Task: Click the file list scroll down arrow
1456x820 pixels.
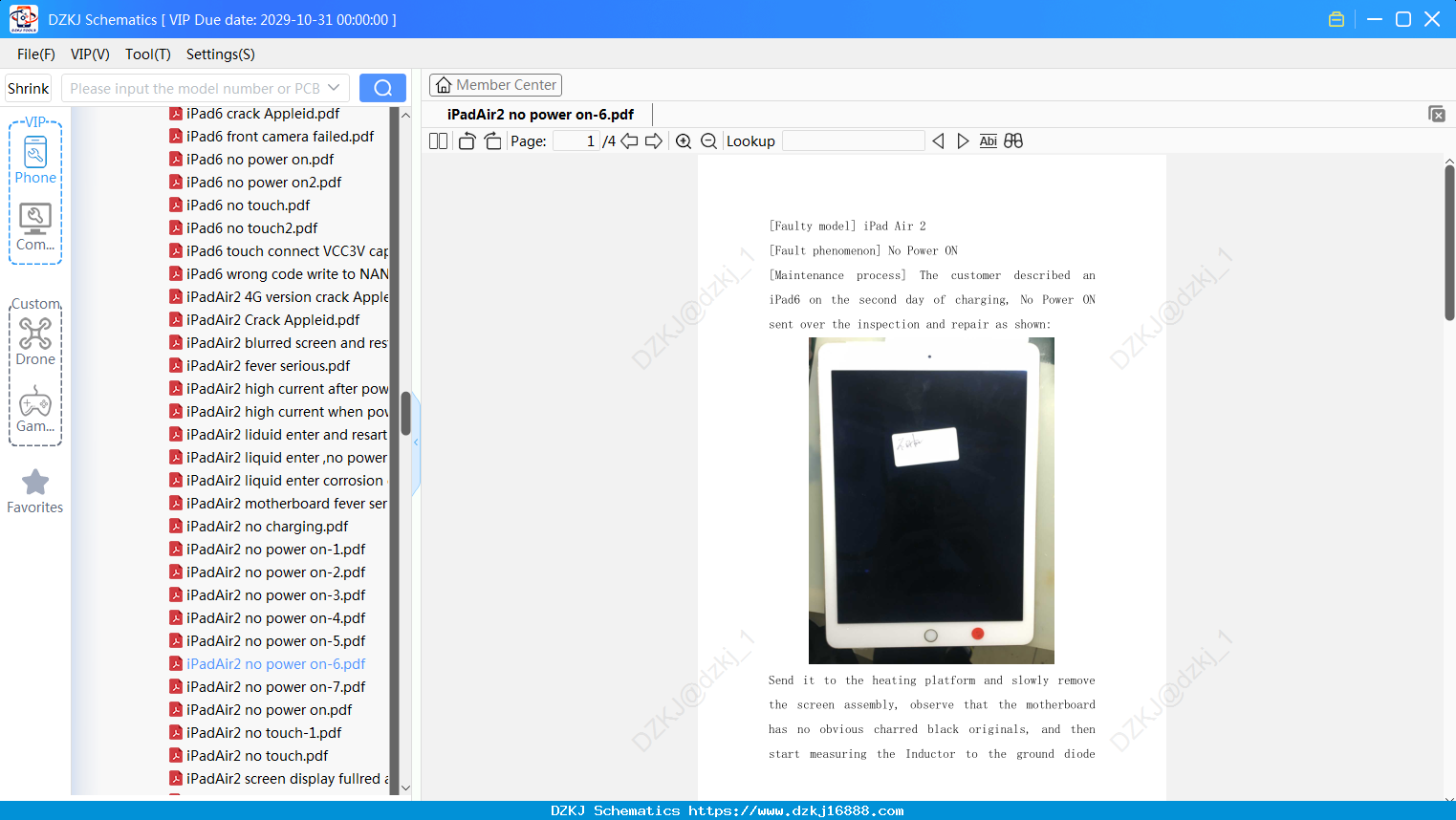Action: pyautogui.click(x=405, y=788)
